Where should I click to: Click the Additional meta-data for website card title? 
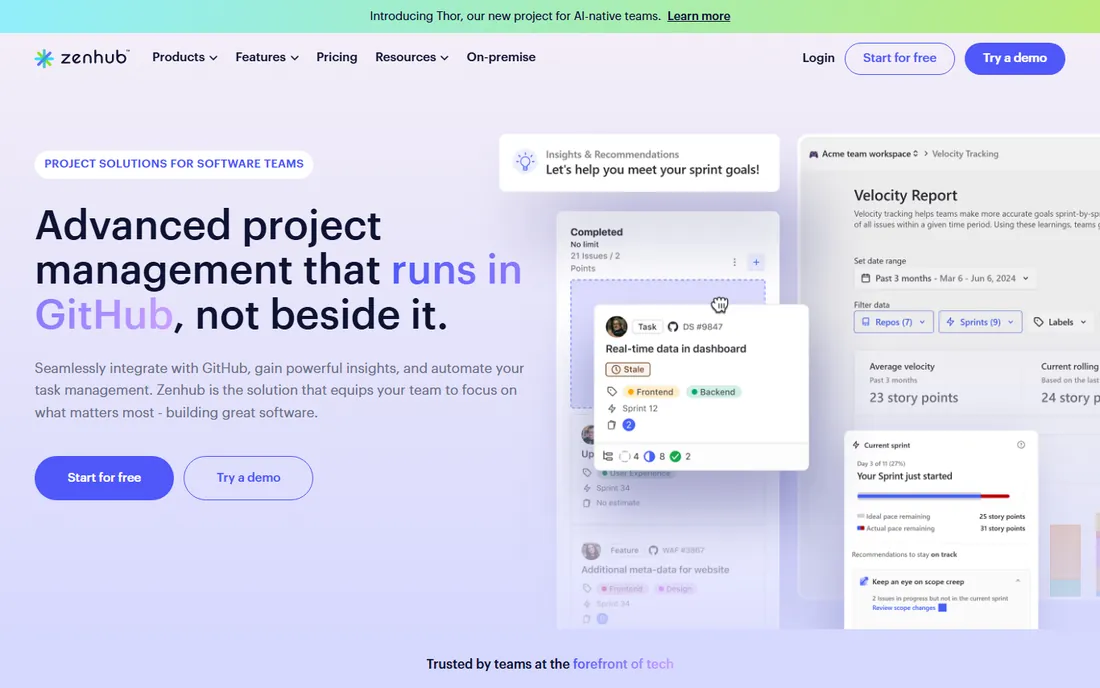click(655, 569)
